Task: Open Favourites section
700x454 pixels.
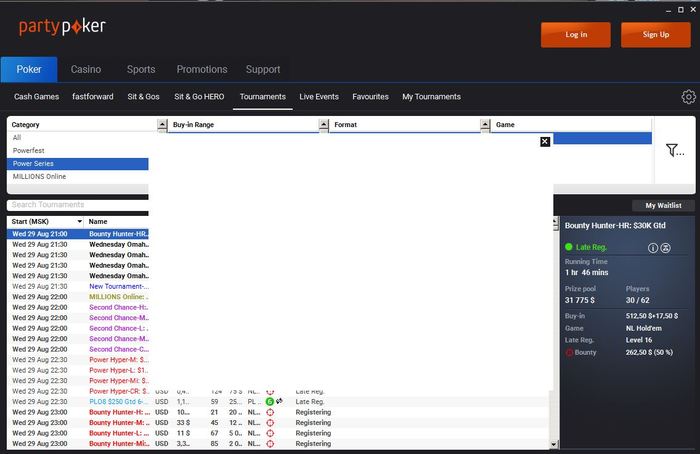Action: 370,96
